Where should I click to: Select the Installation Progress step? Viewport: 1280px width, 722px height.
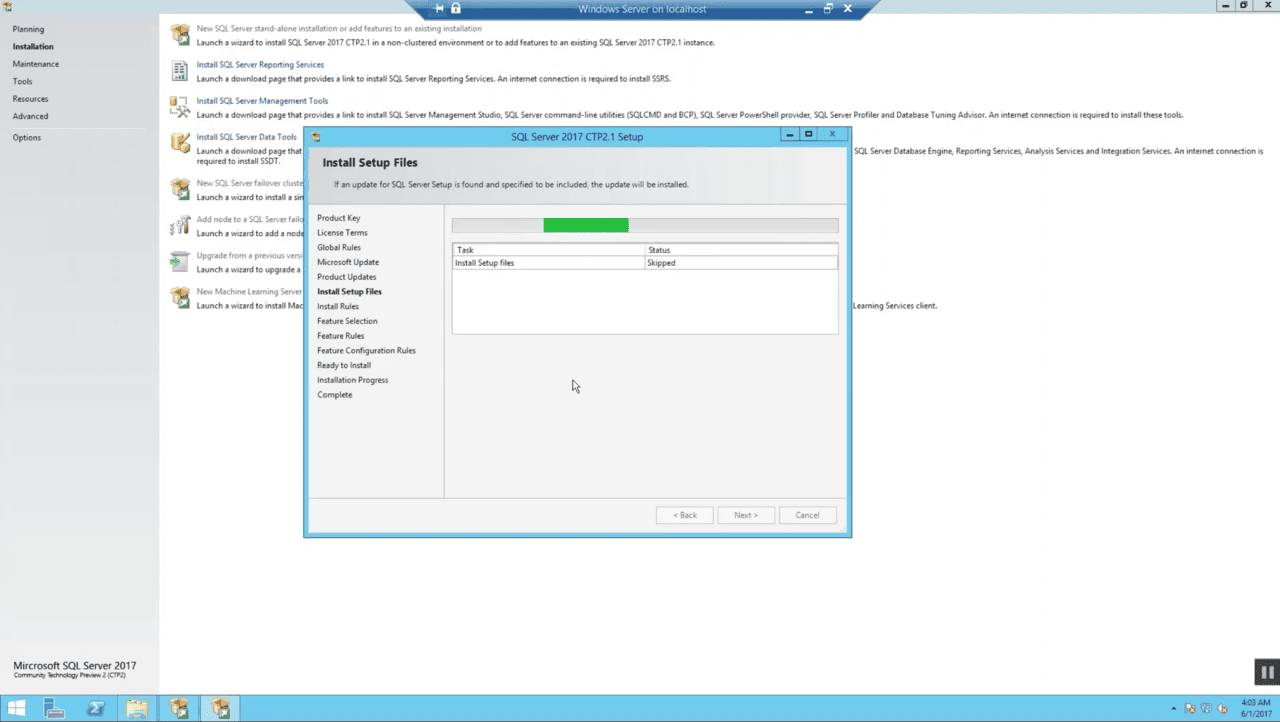click(353, 380)
